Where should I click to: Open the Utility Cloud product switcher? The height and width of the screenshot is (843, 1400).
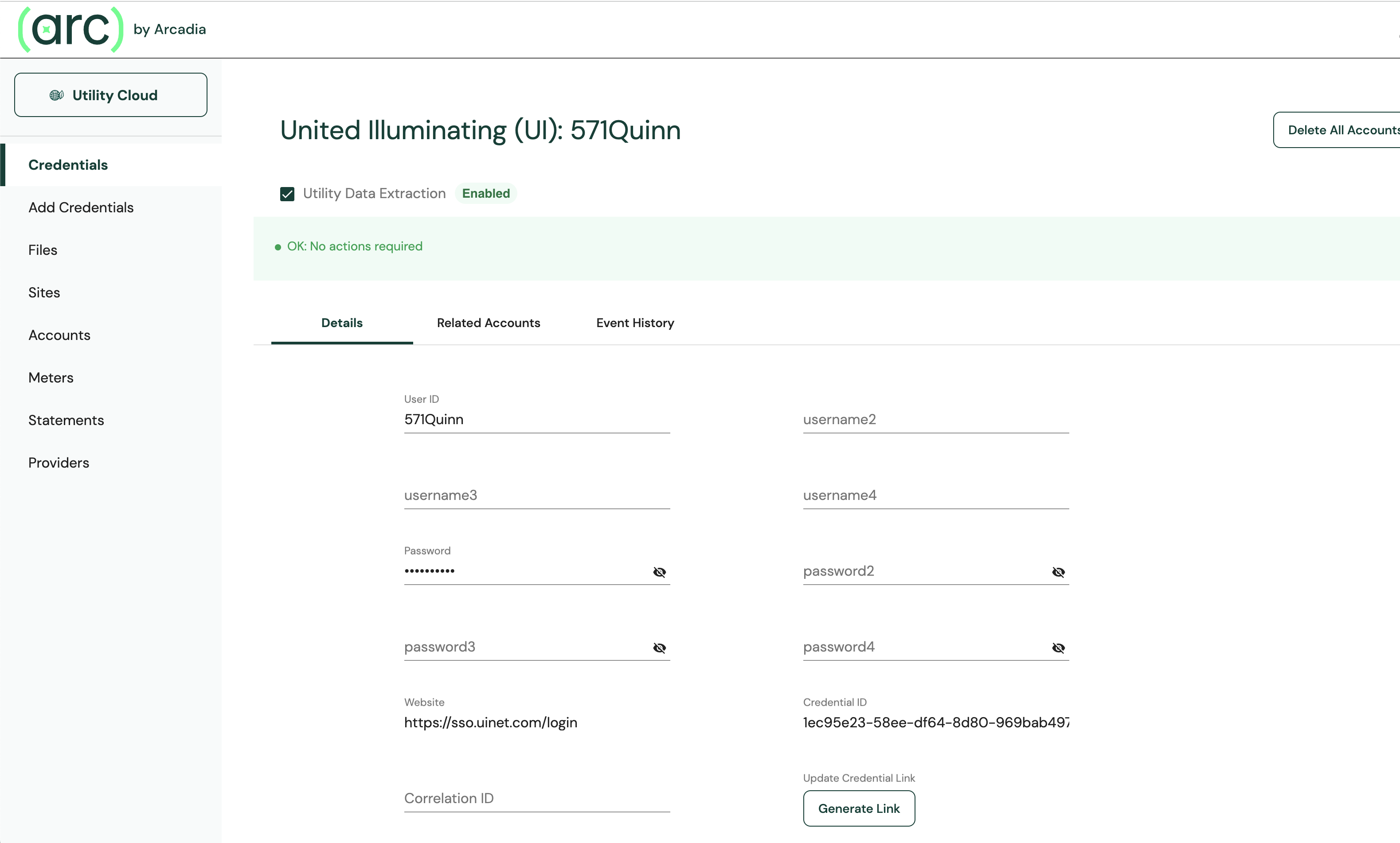[111, 95]
